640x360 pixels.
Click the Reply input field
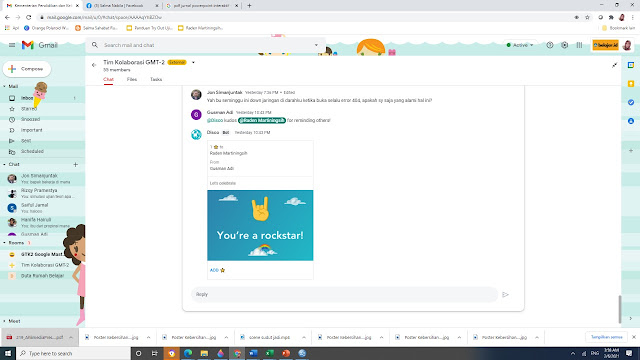click(x=344, y=294)
